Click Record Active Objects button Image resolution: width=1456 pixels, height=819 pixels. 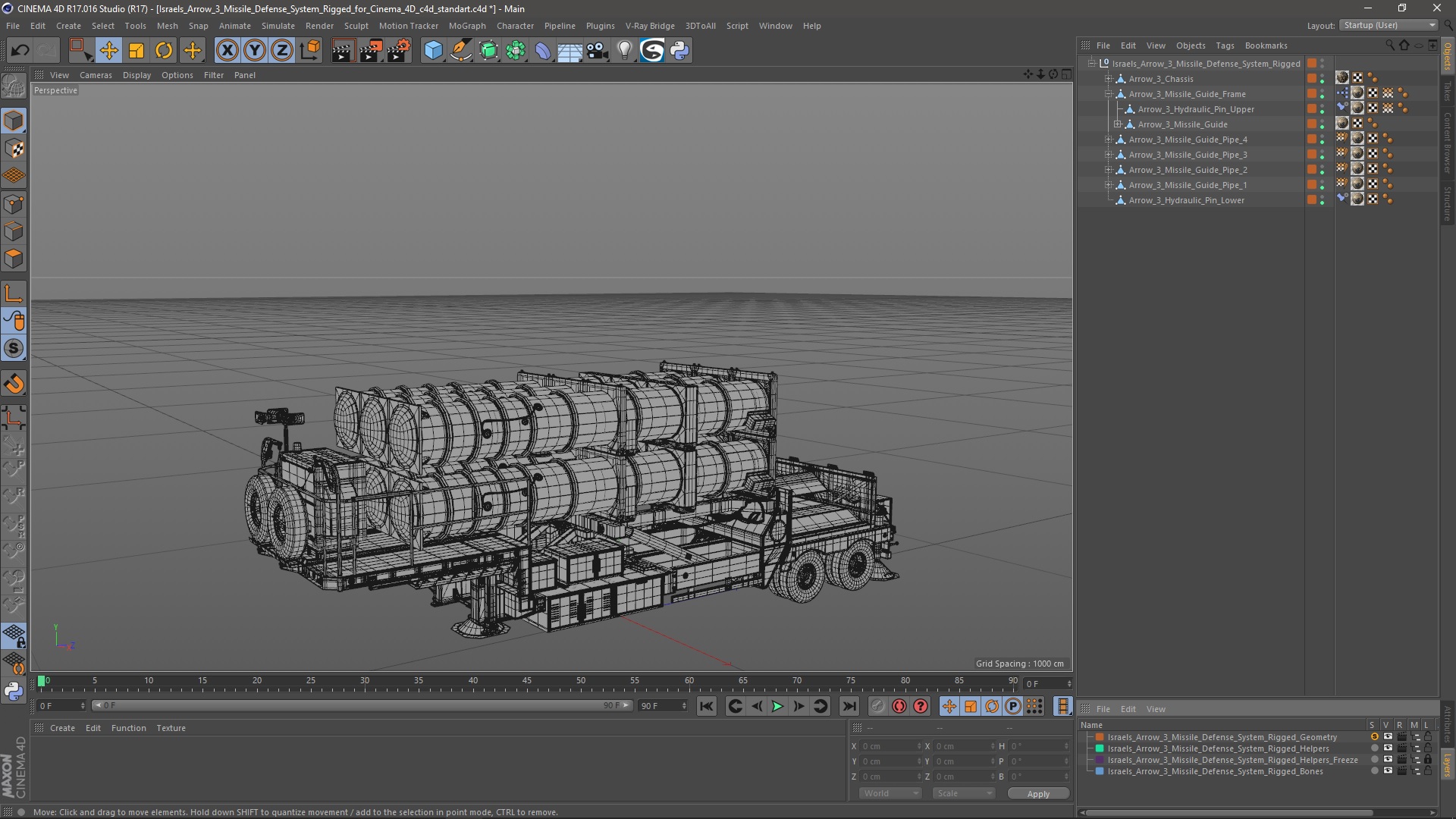coord(878,706)
